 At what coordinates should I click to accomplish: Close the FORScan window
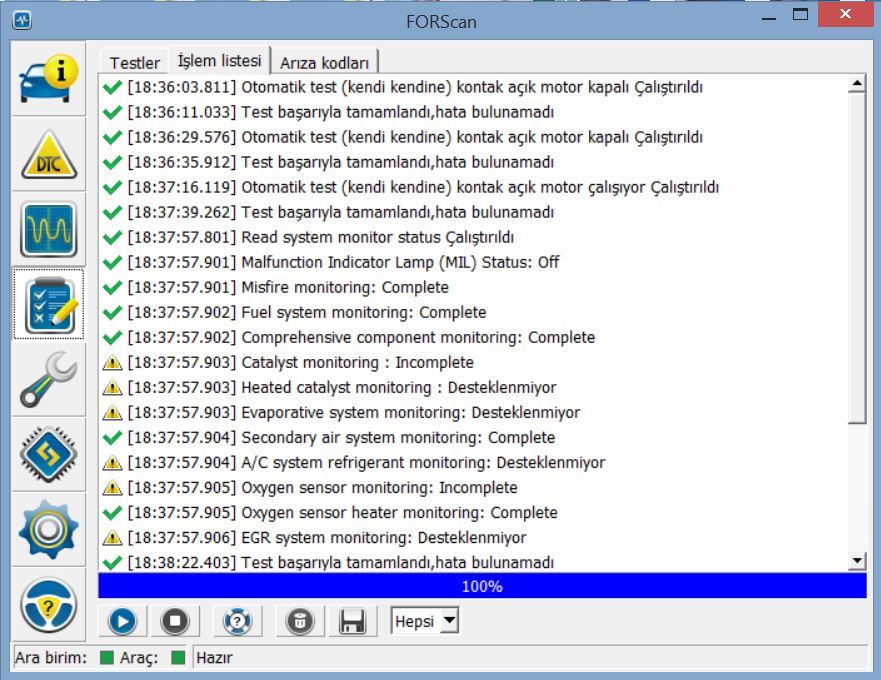pyautogui.click(x=845, y=14)
